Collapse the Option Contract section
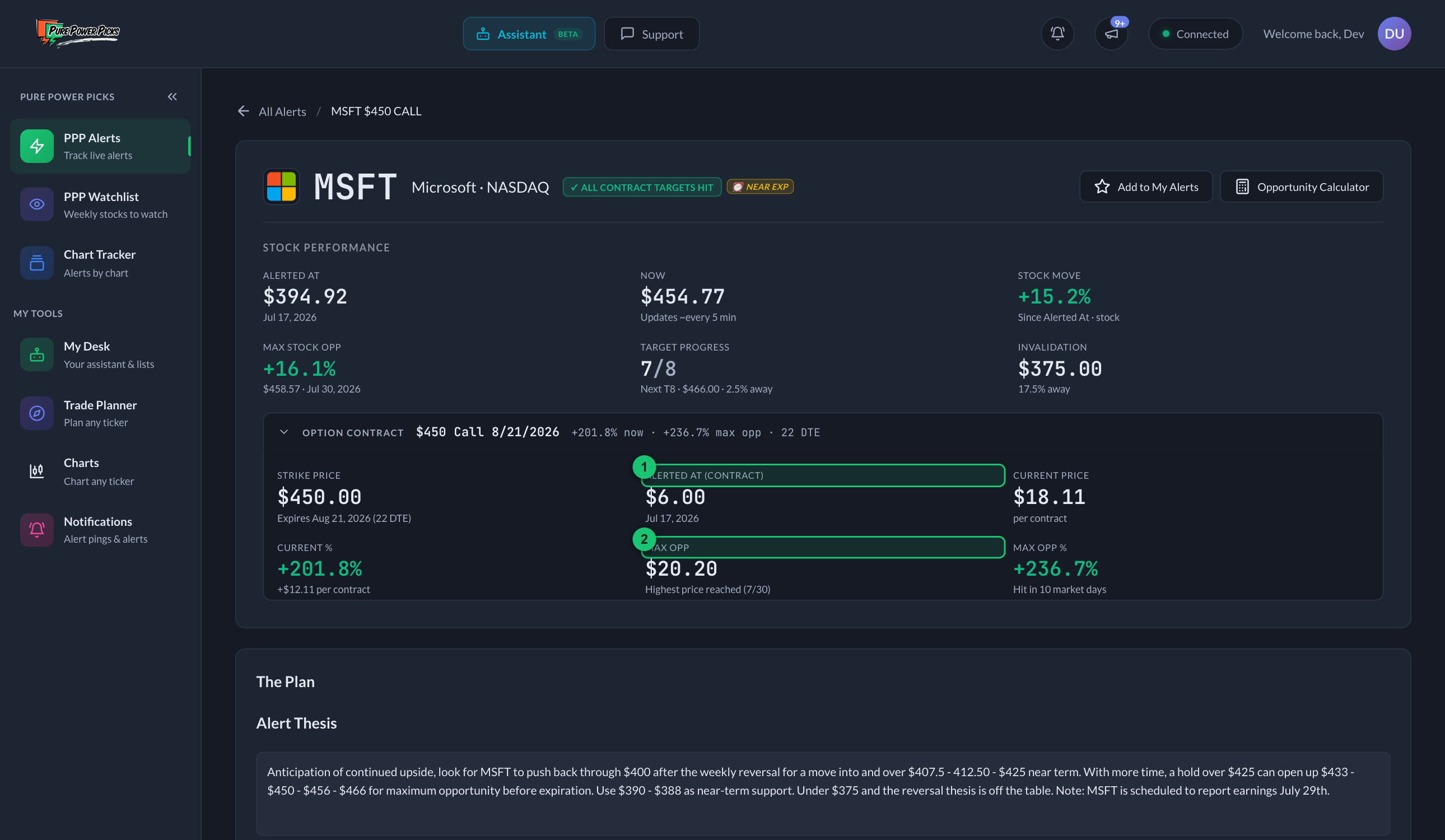Viewport: 1445px width, 840px height. [283, 432]
